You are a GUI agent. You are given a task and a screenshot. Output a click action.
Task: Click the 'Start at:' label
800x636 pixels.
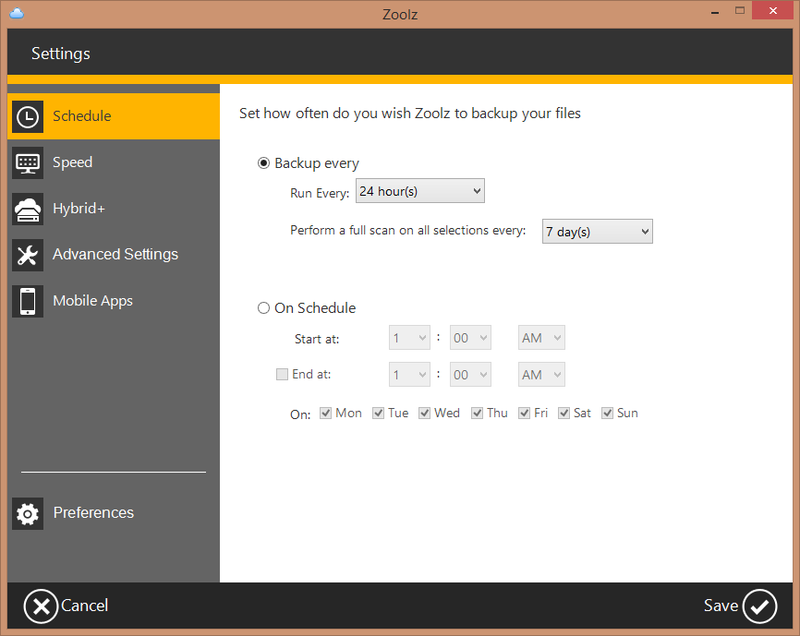click(x=317, y=339)
